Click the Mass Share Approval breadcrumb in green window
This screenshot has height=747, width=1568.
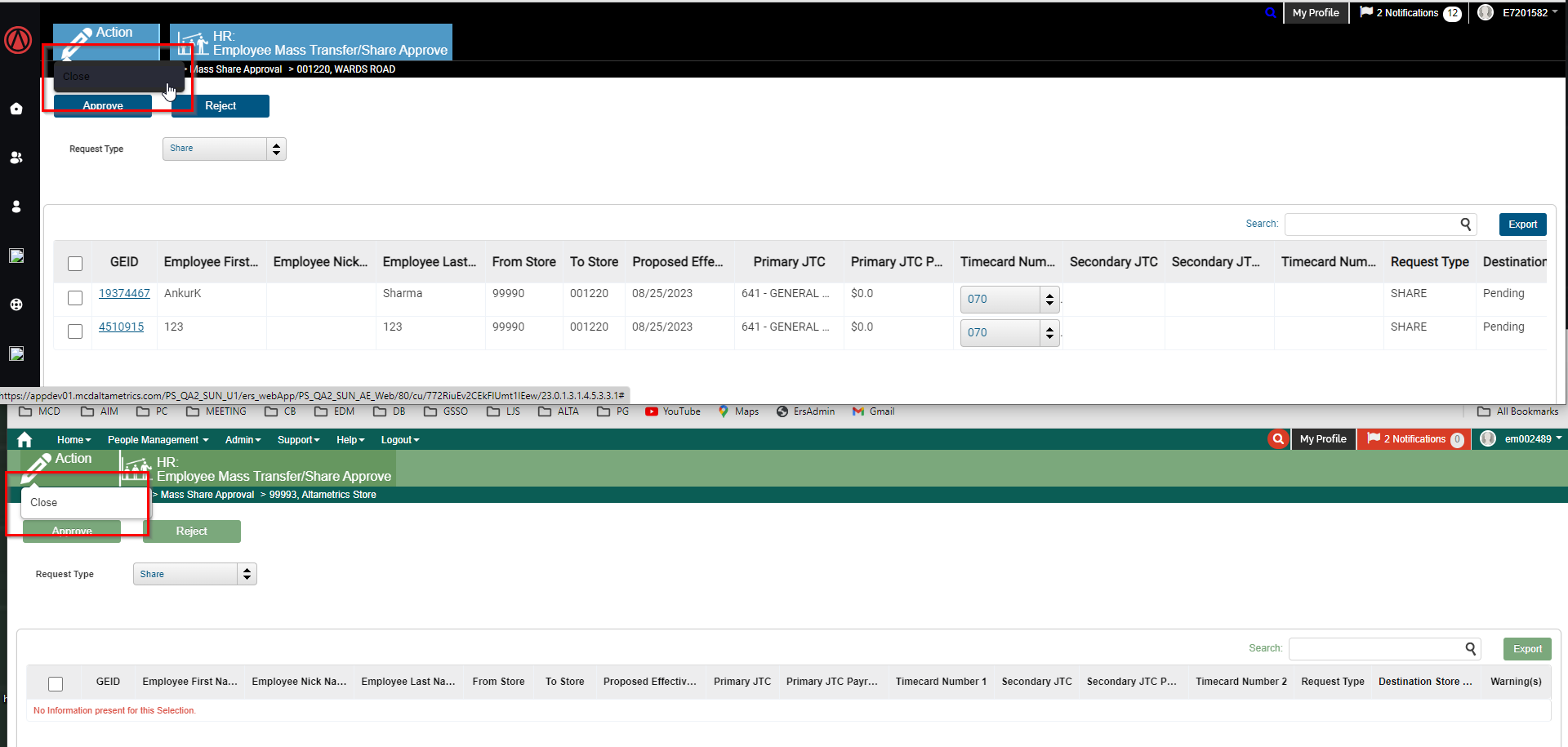207,495
